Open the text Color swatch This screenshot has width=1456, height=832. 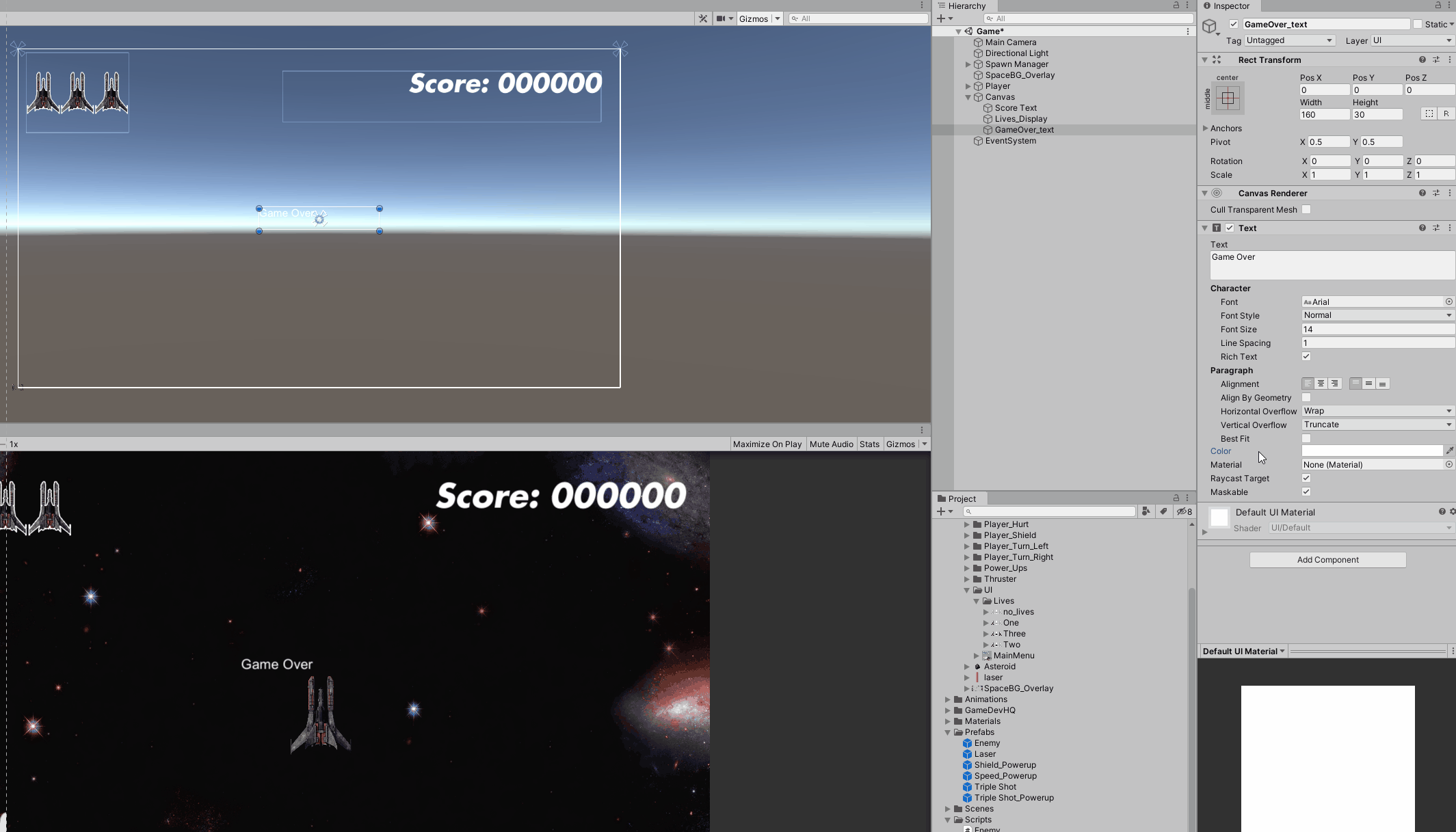pos(1371,451)
